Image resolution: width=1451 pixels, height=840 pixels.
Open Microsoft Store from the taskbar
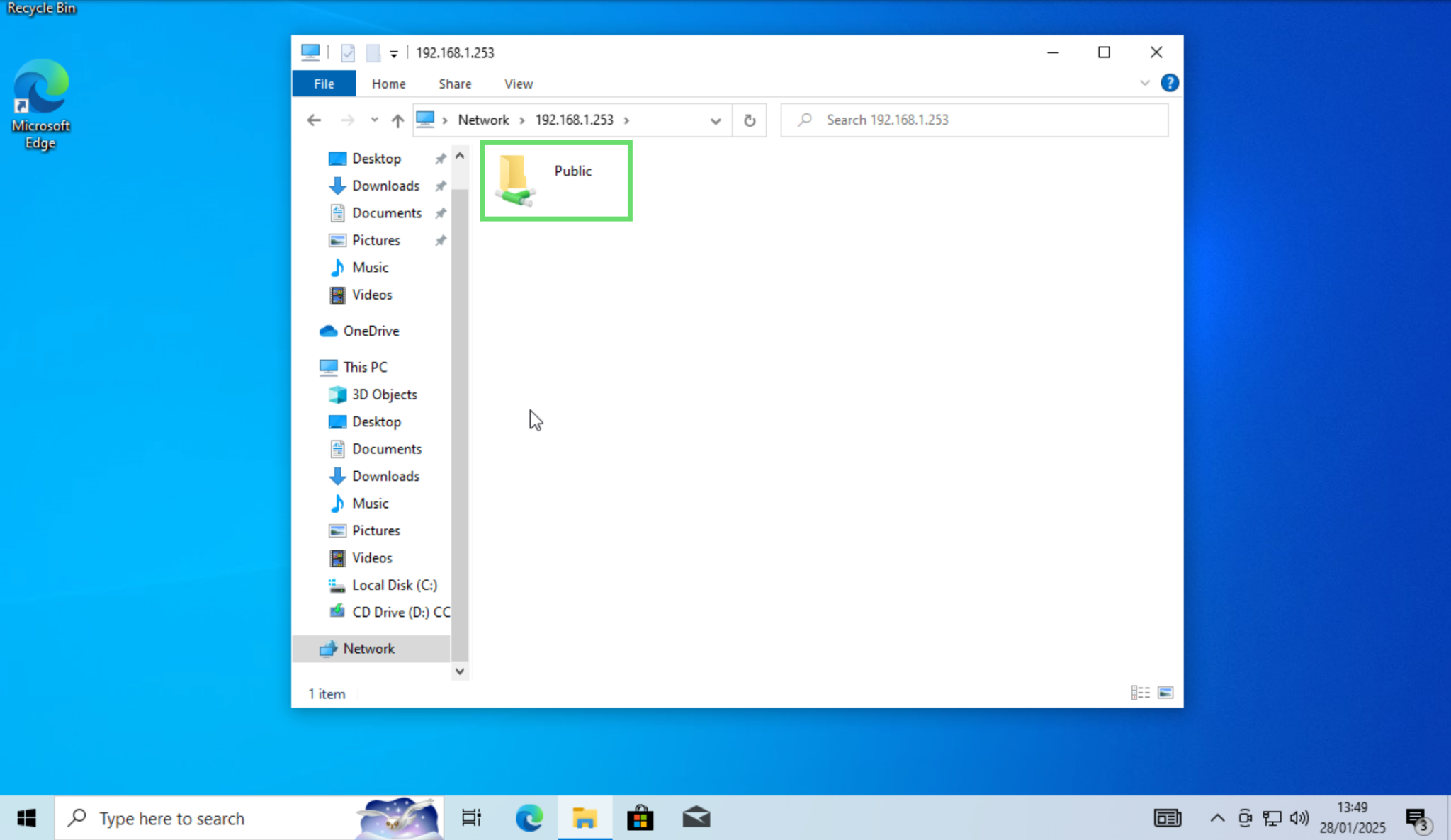click(640, 817)
